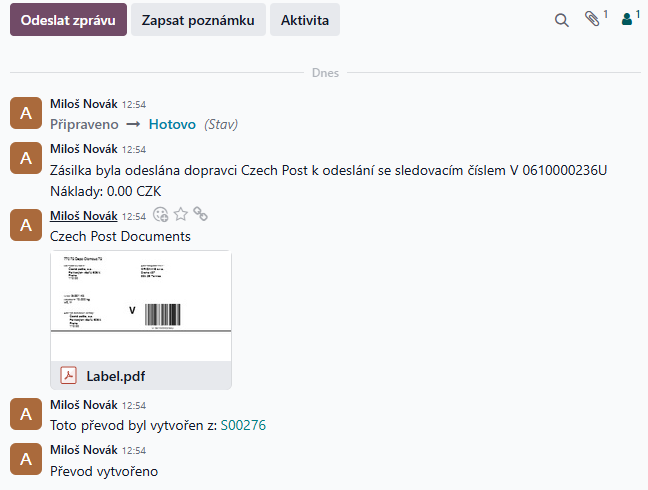Click the Label.pdf file name
Screen dimensions: 648x490
point(116,376)
